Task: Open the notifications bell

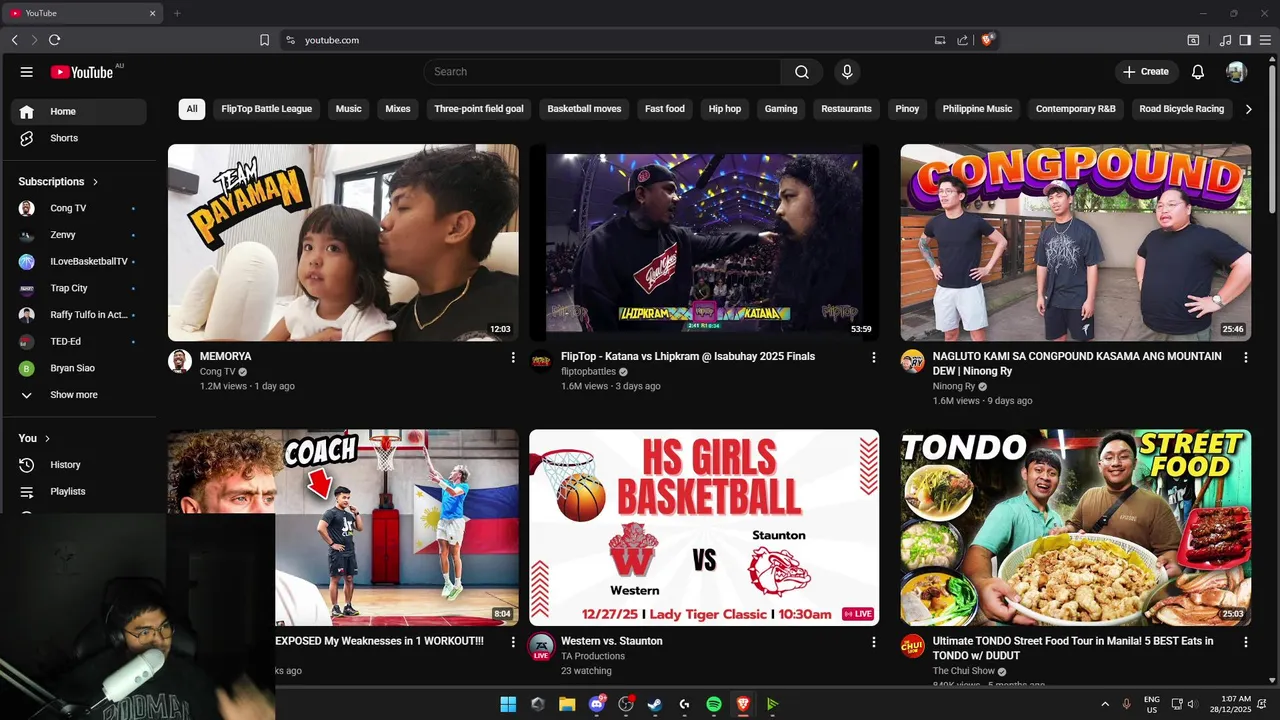Action: [x=1198, y=72]
